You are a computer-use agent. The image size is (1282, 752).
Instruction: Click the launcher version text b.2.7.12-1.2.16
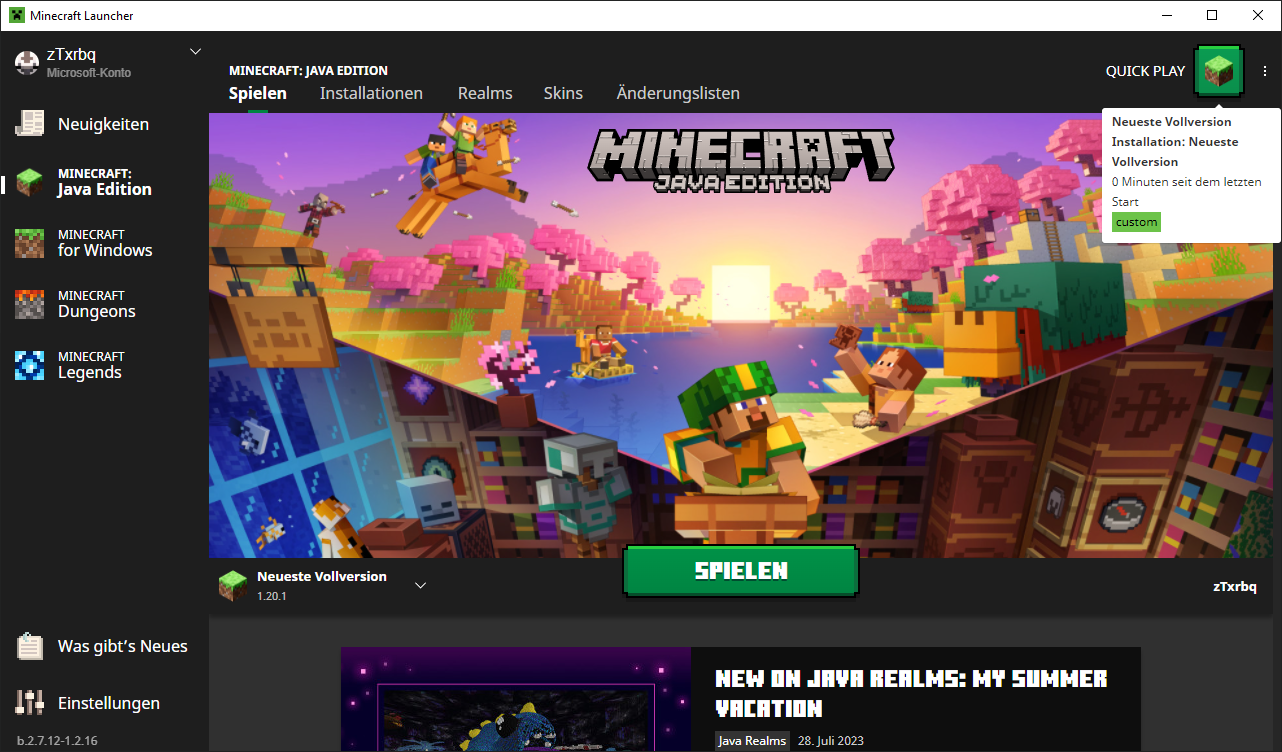pyautogui.click(x=57, y=741)
